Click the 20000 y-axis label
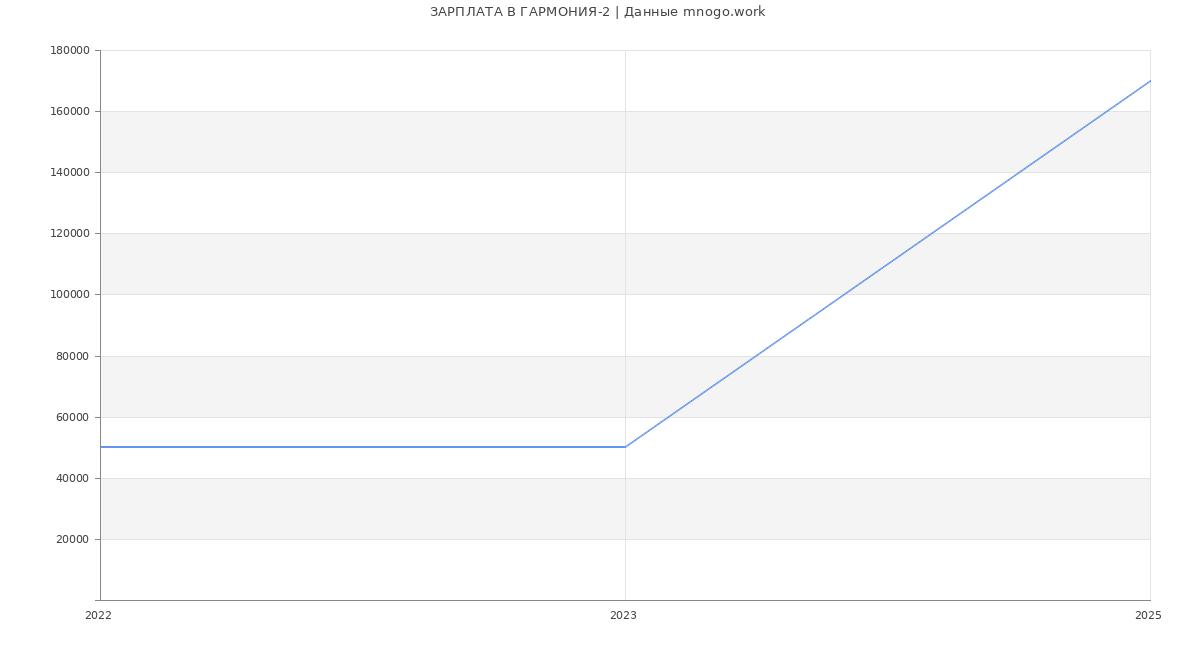The width and height of the screenshot is (1200, 650). click(73, 539)
